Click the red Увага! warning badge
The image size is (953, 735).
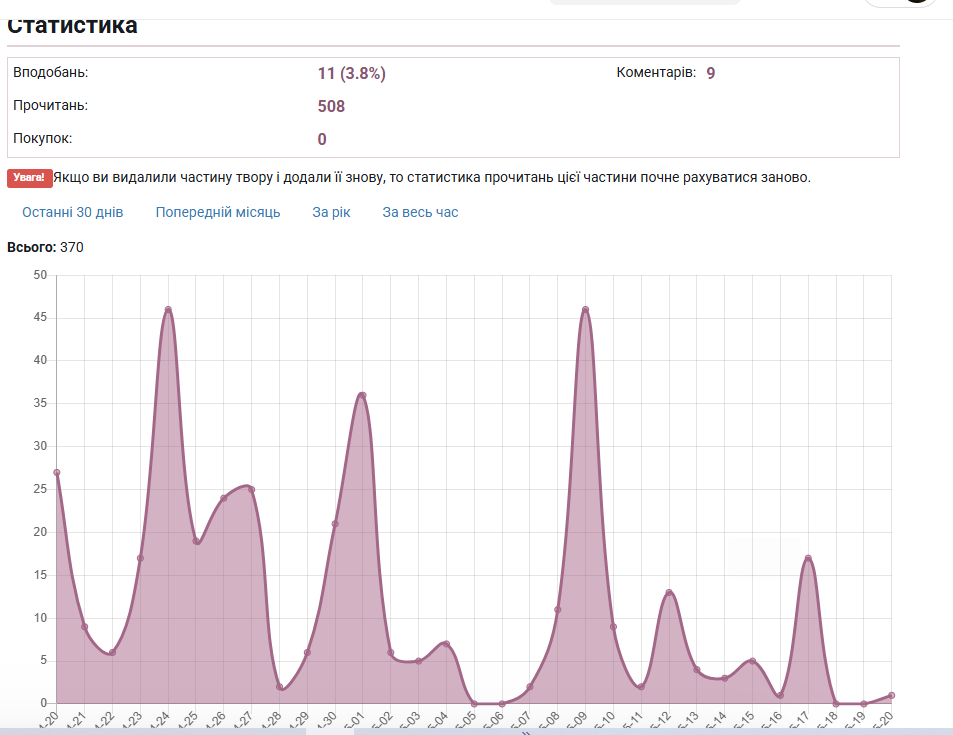click(x=30, y=178)
